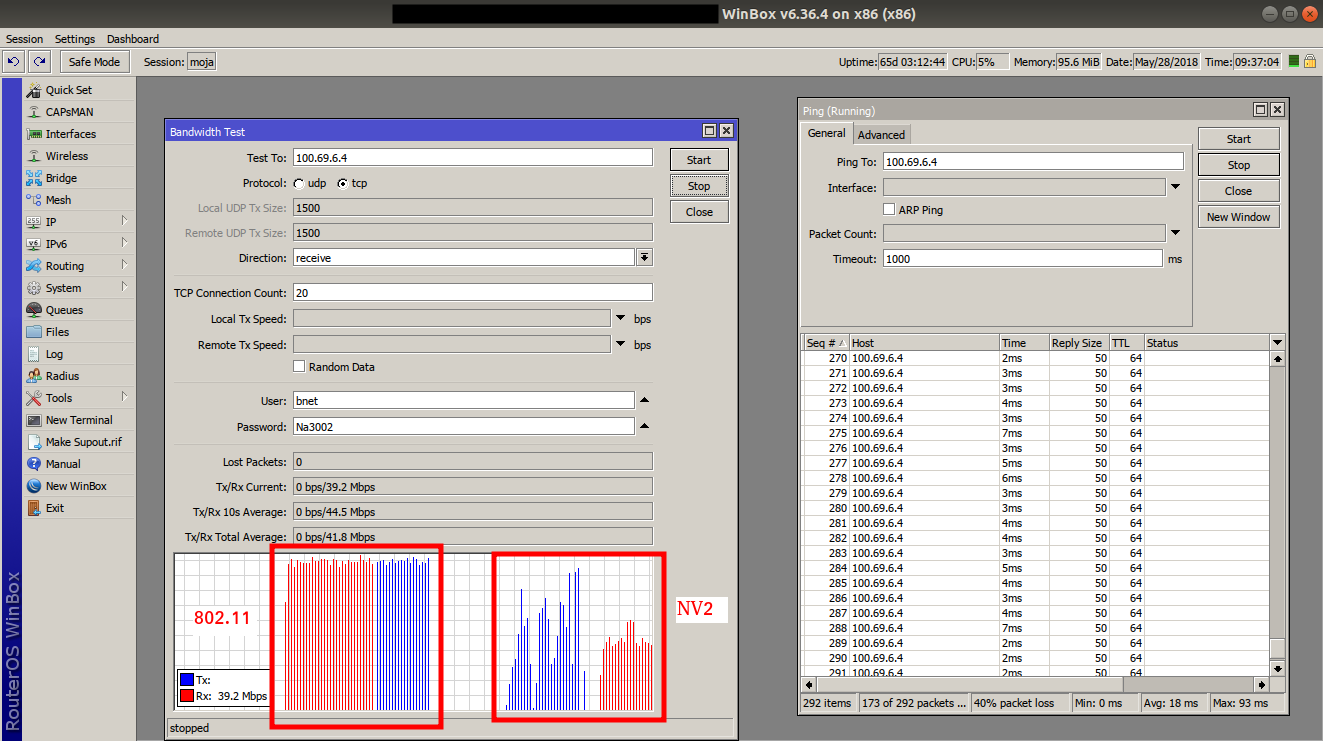Click the undo arrow icon in toolbar

click(x=14, y=62)
